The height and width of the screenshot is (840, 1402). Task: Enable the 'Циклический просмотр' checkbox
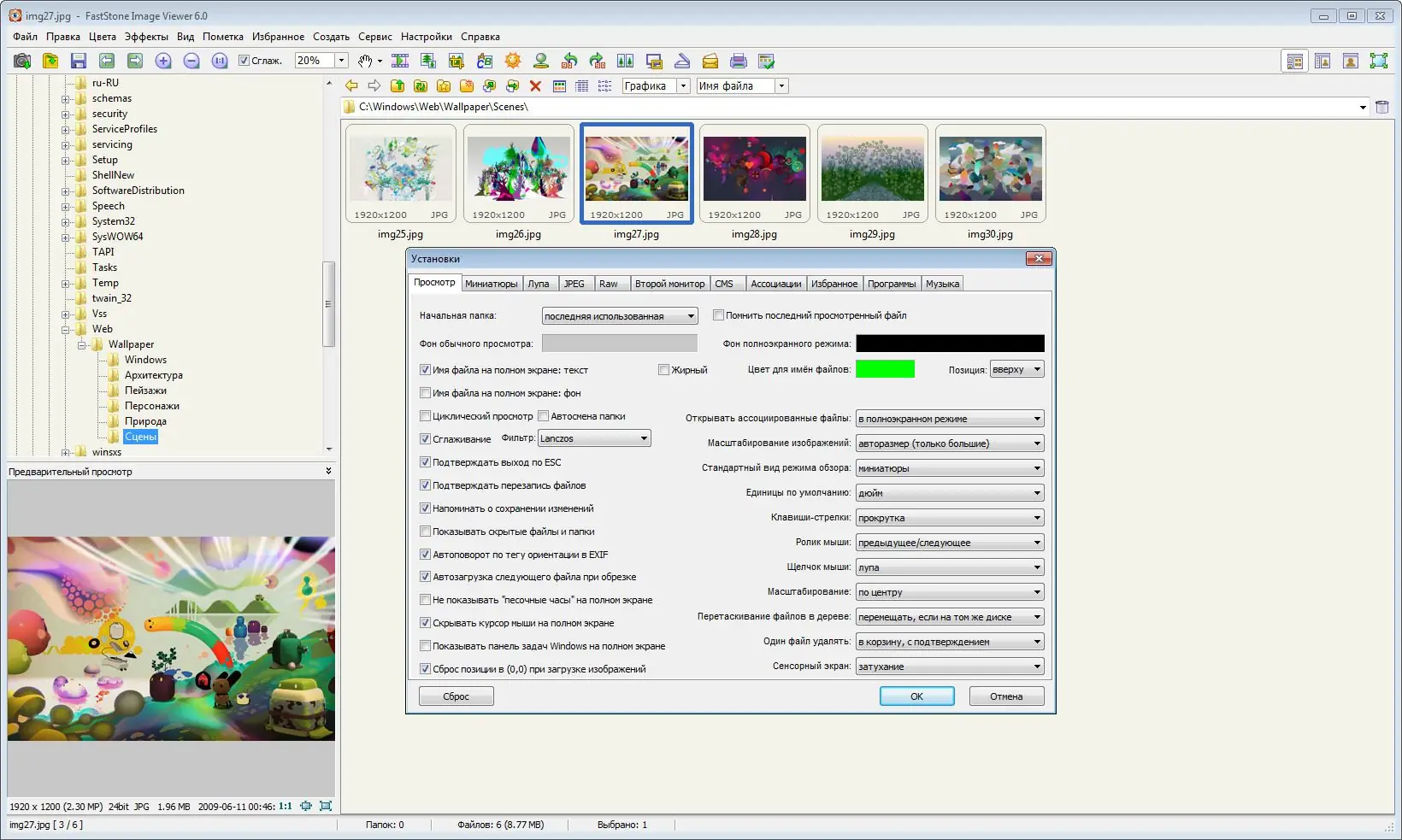(x=425, y=416)
